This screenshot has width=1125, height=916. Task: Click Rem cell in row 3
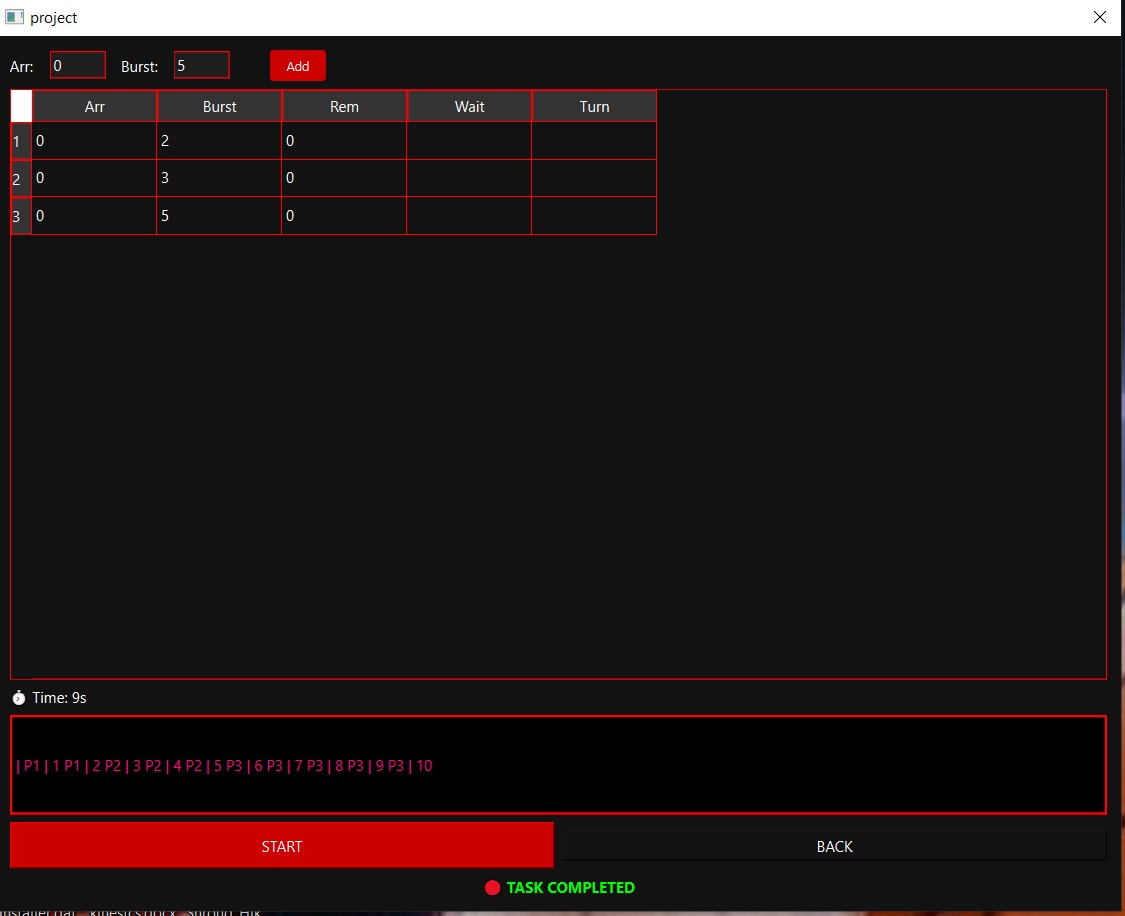[x=344, y=215]
